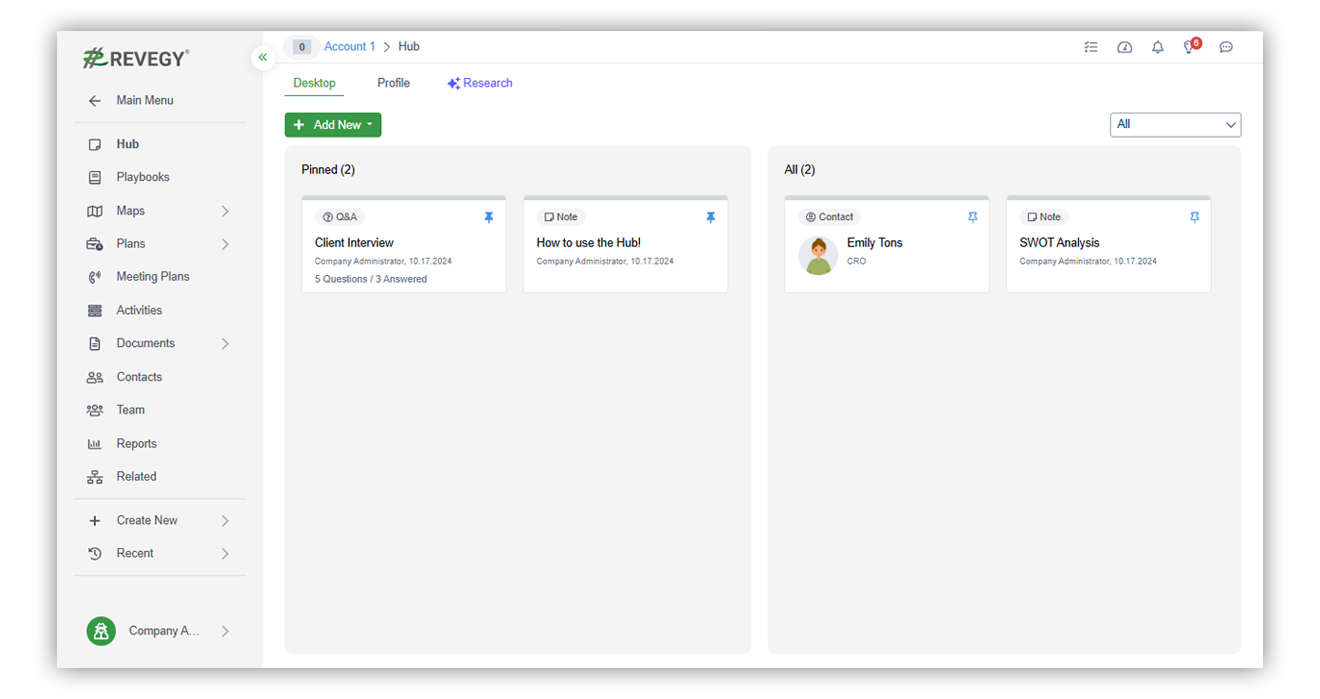This screenshot has width=1320, height=699.
Task: Click the Team icon in sidebar
Action: pos(95,410)
